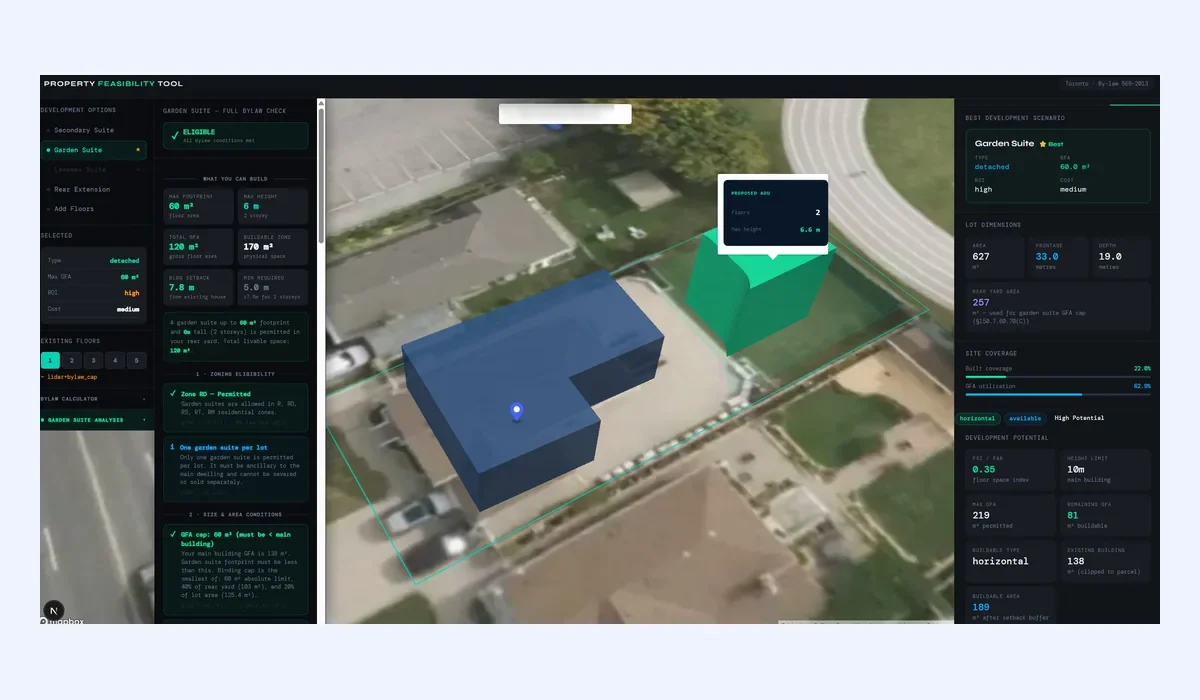
Task: Open the Garden Suite best scenario card
Action: coord(1058,166)
